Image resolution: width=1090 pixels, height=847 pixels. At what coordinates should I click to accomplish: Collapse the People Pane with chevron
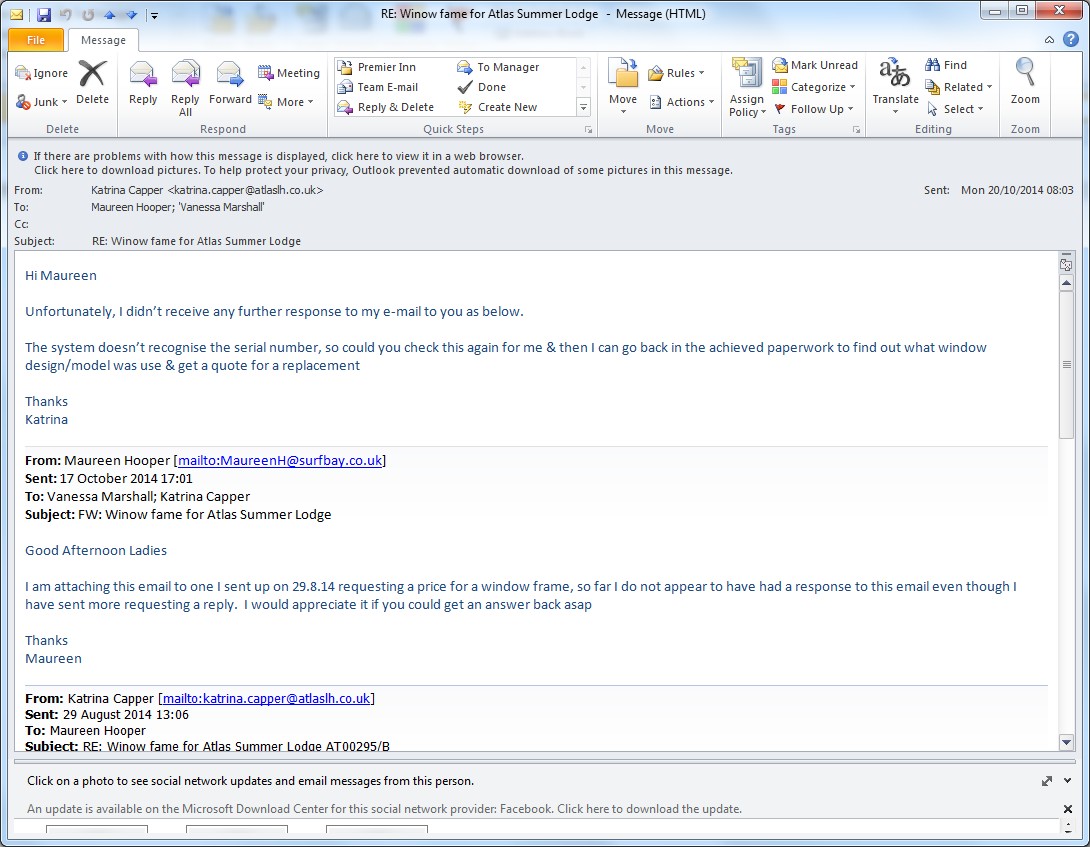1068,781
